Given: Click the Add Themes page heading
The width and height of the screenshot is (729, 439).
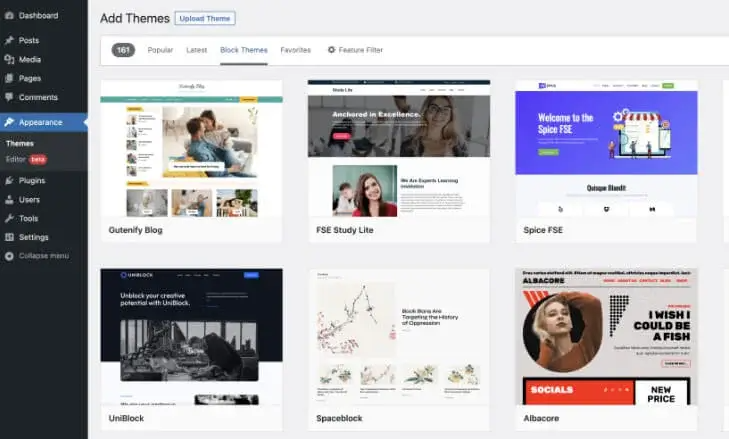Looking at the screenshot, I should coord(135,19).
